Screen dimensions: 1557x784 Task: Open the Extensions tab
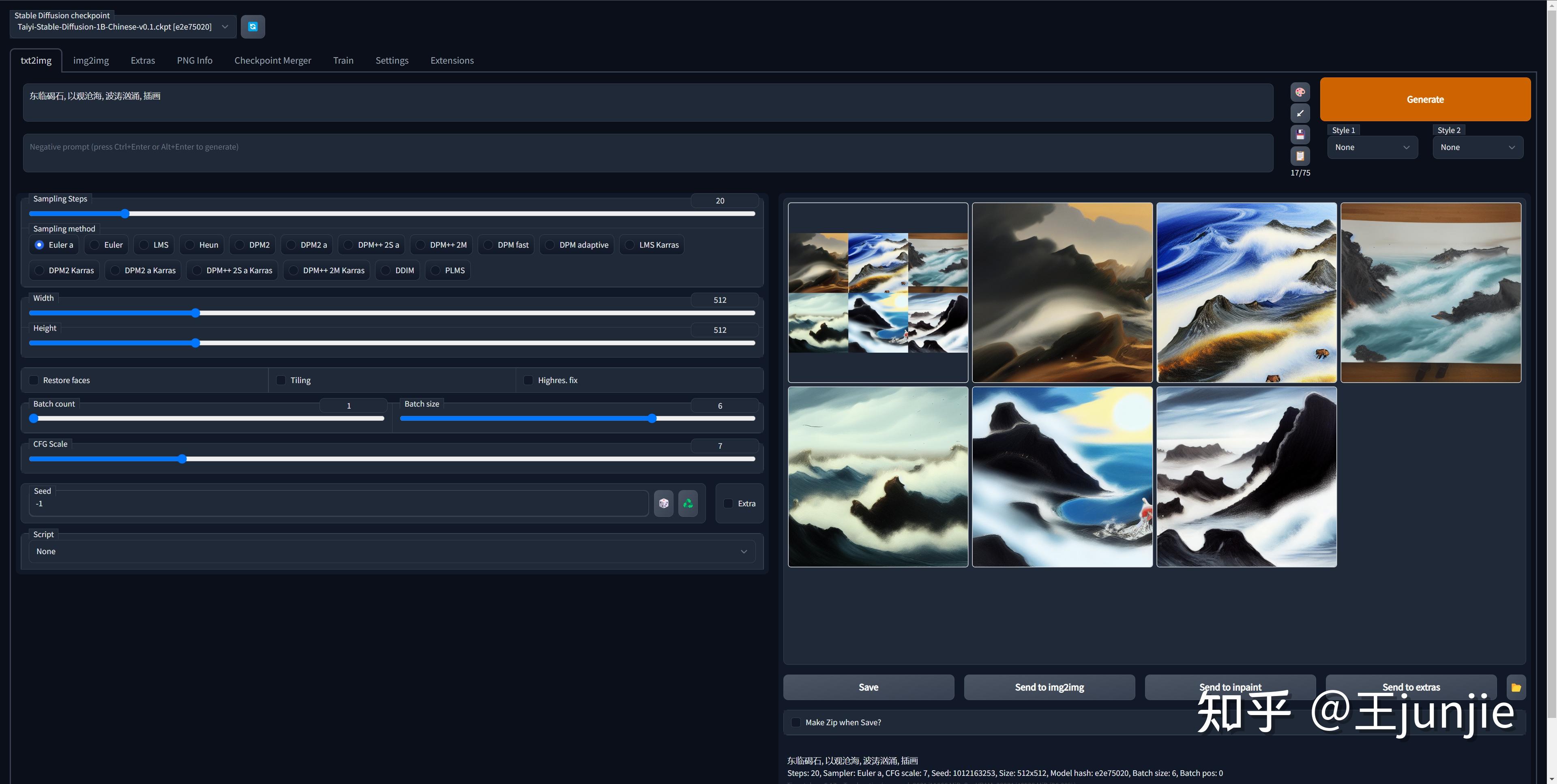click(452, 60)
